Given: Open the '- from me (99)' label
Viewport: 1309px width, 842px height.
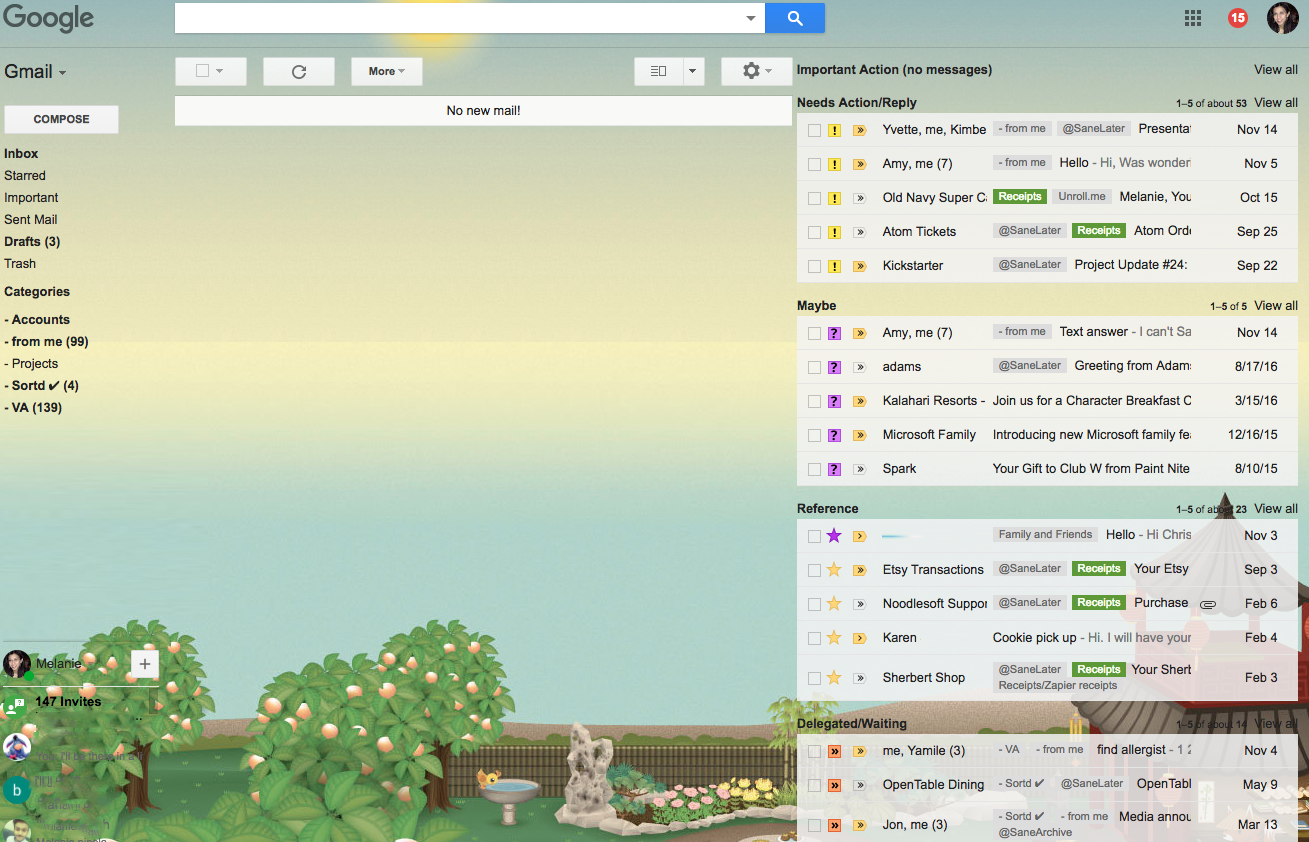Looking at the screenshot, I should 46,341.
